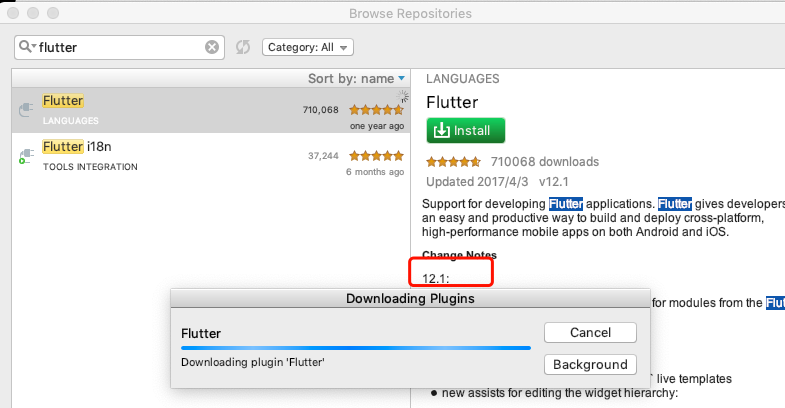Click the Flutter plugin plug icon
Image resolution: width=785 pixels, height=408 pixels.
coord(26,110)
